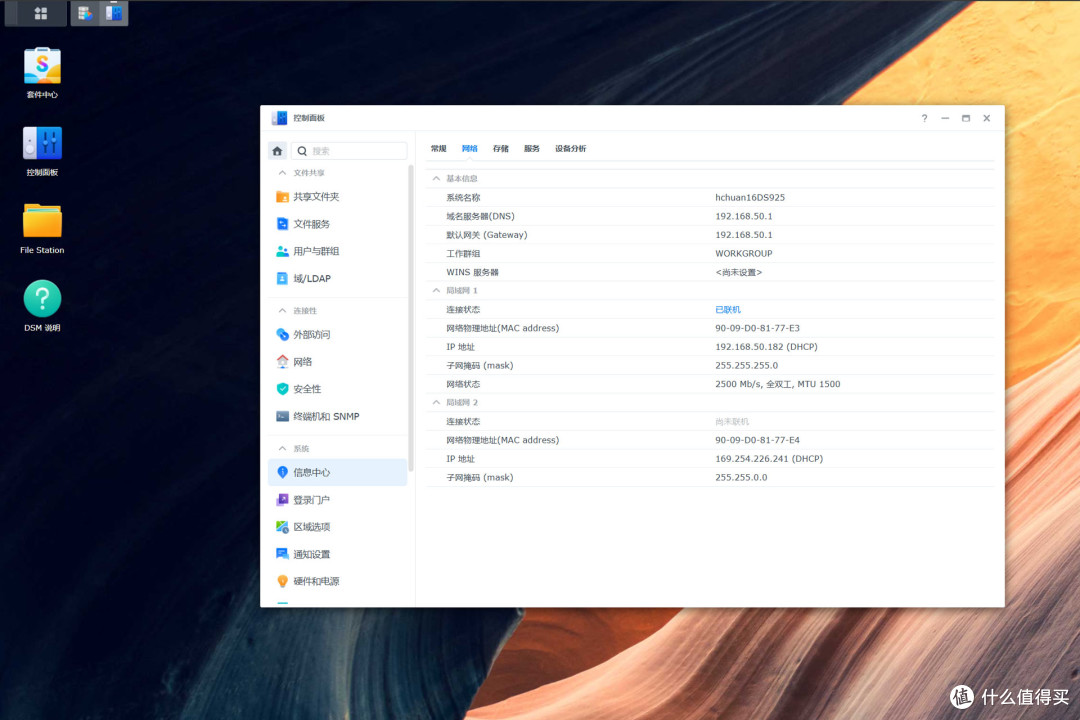Select DNS value 192.168.50.1

744,216
